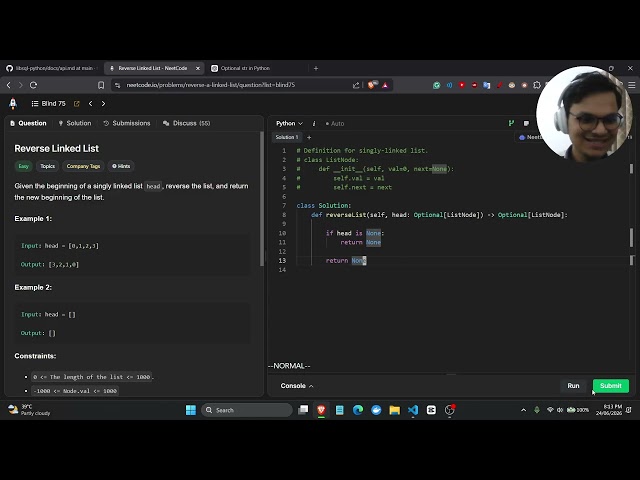This screenshot has width=640, height=480.
Task: Open the Brave browser taskbar icon
Action: (321, 410)
